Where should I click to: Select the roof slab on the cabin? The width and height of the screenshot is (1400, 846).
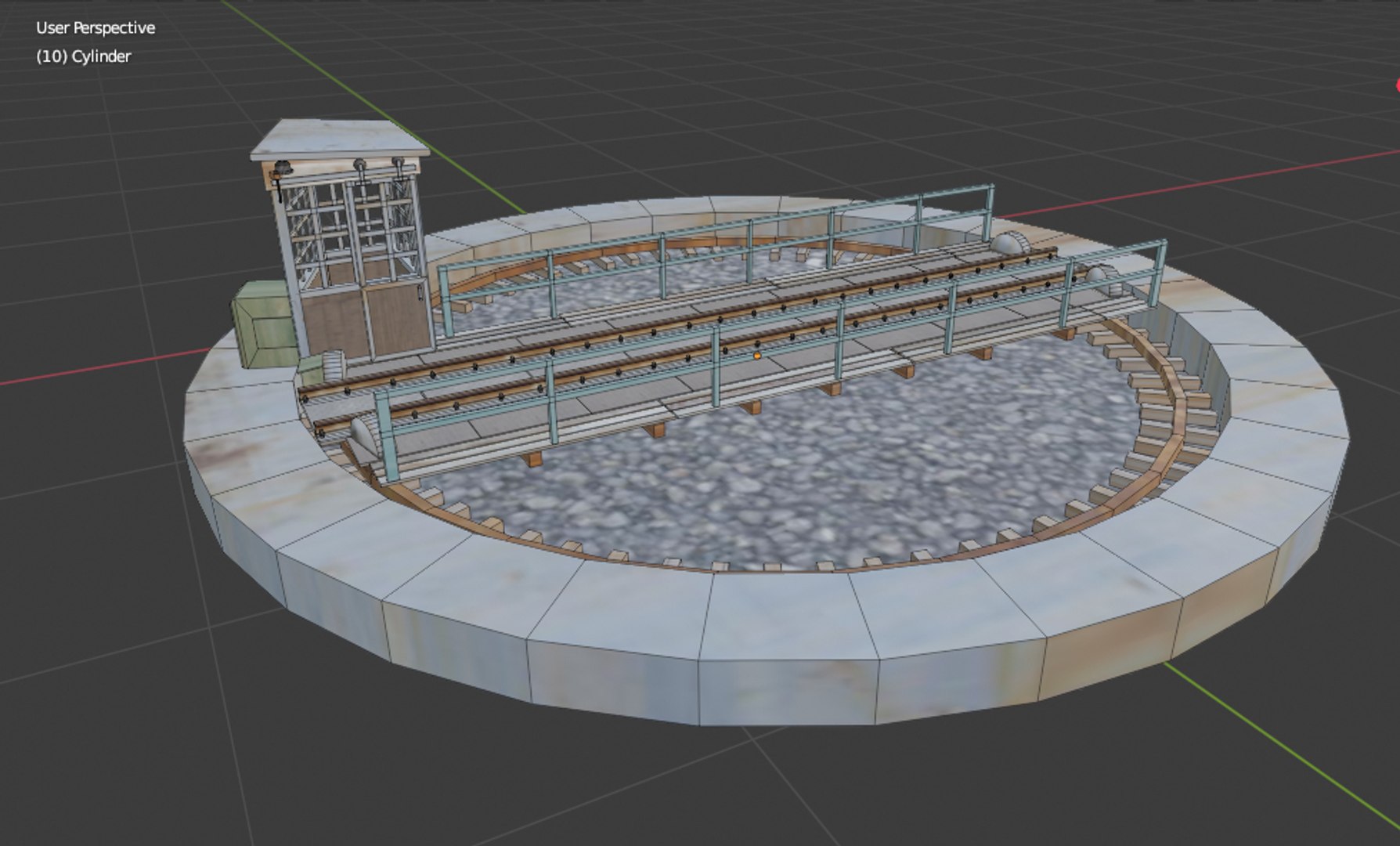339,139
